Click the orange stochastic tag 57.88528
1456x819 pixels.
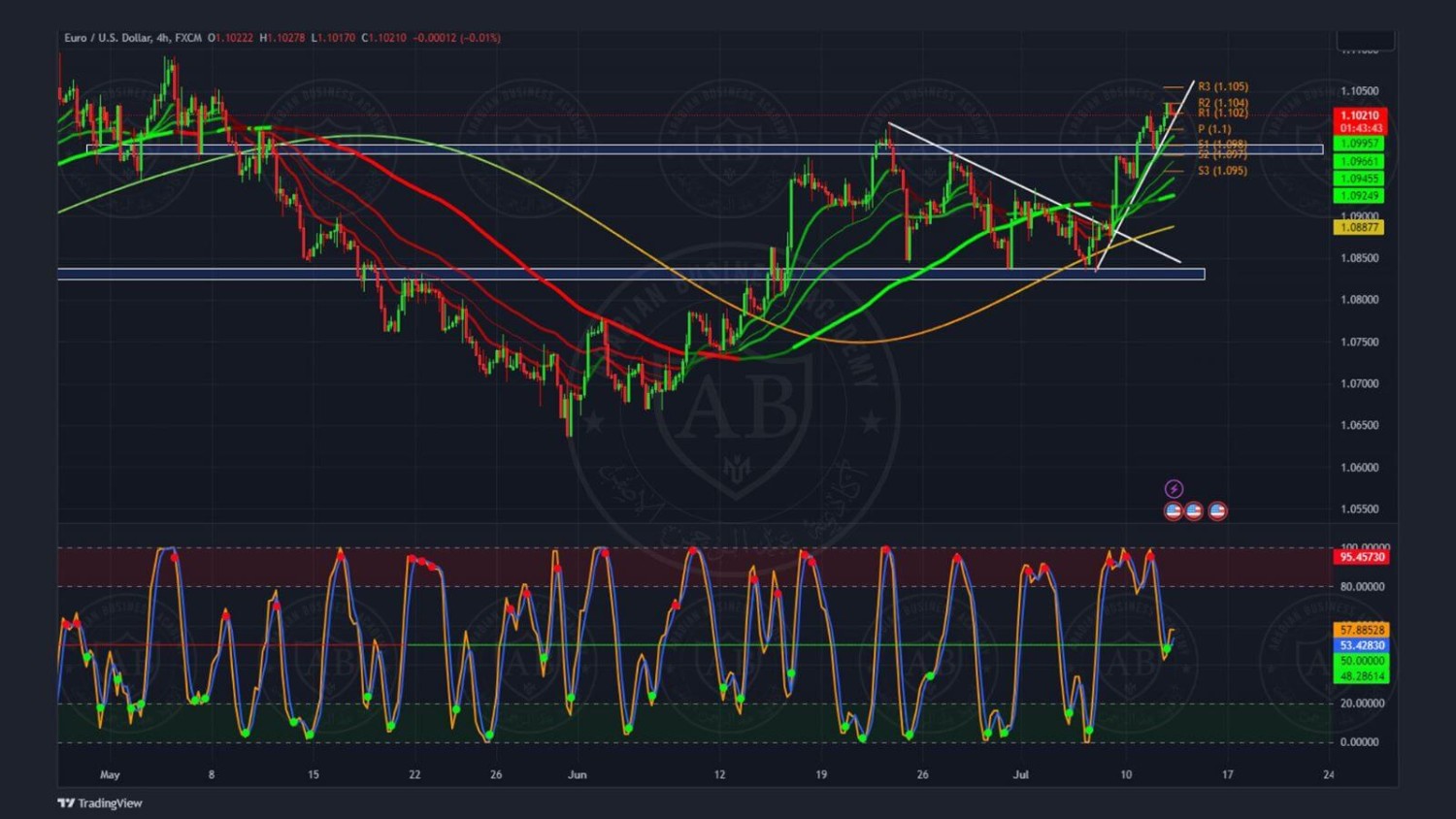(1363, 630)
